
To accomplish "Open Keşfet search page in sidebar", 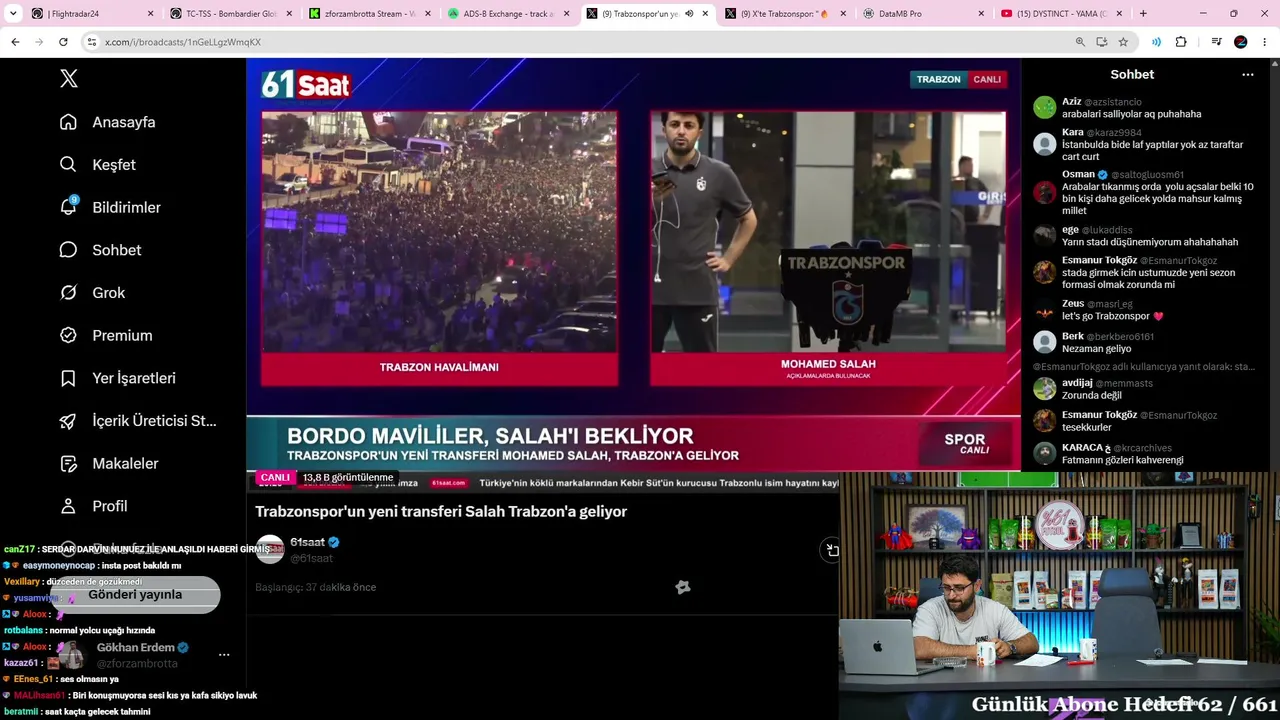I will tap(98, 165).
